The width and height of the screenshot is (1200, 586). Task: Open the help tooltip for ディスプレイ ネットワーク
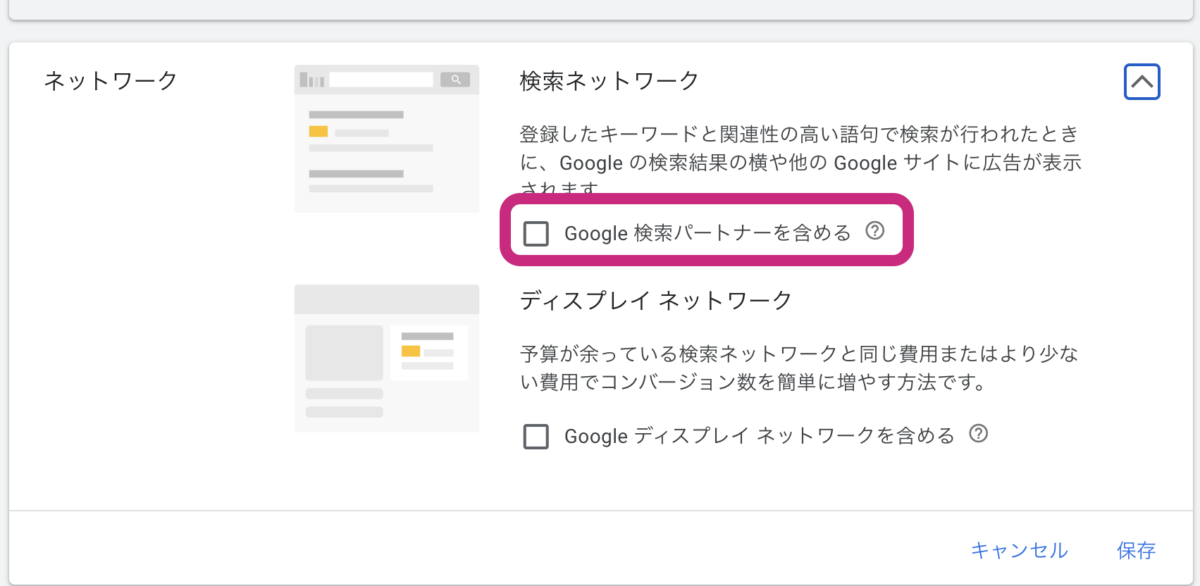(979, 435)
